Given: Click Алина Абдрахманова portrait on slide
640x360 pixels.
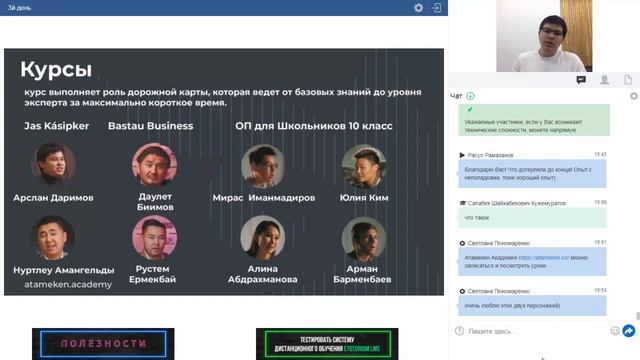Looking at the screenshot, I should pos(262,238).
